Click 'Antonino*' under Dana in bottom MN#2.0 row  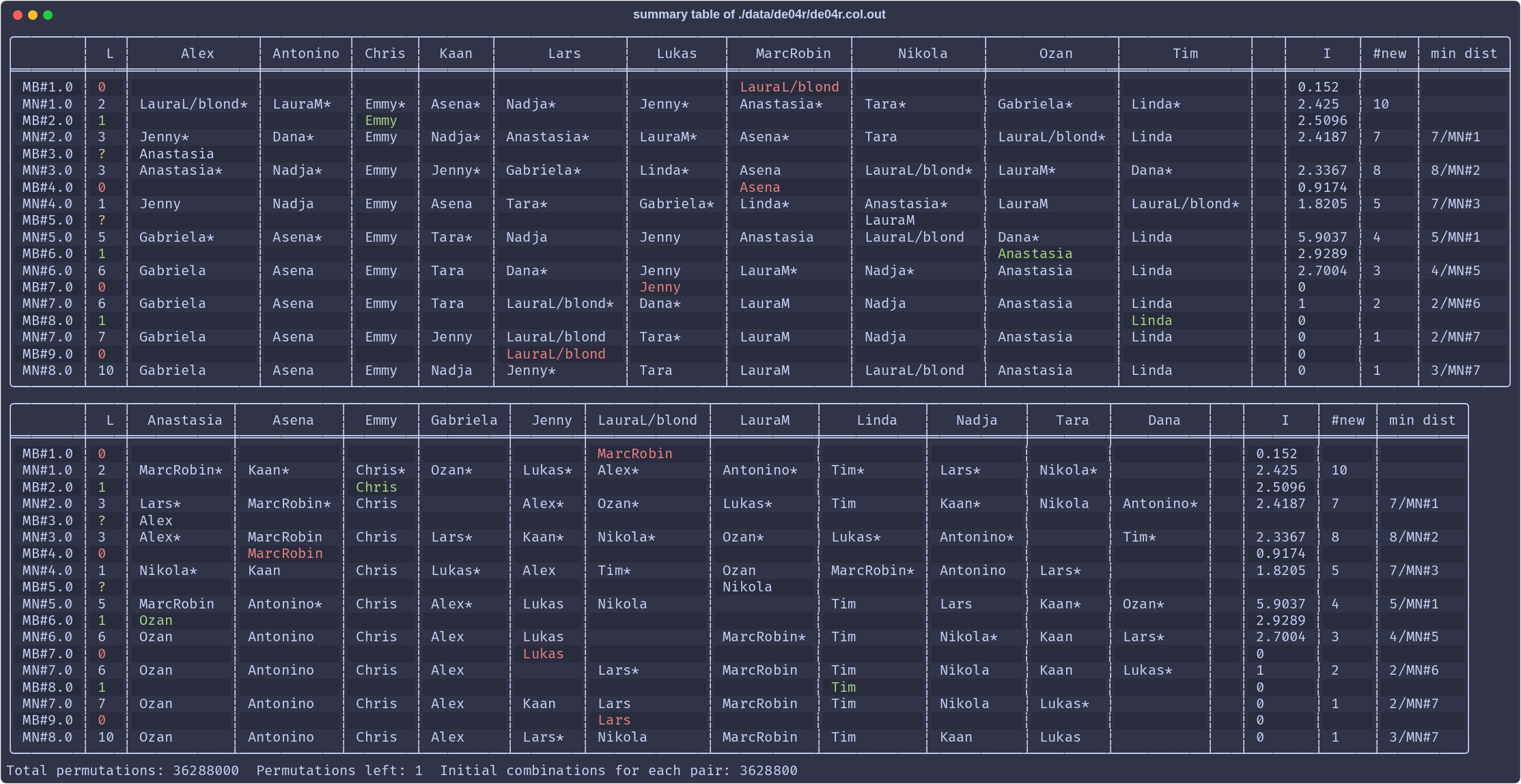click(1160, 503)
